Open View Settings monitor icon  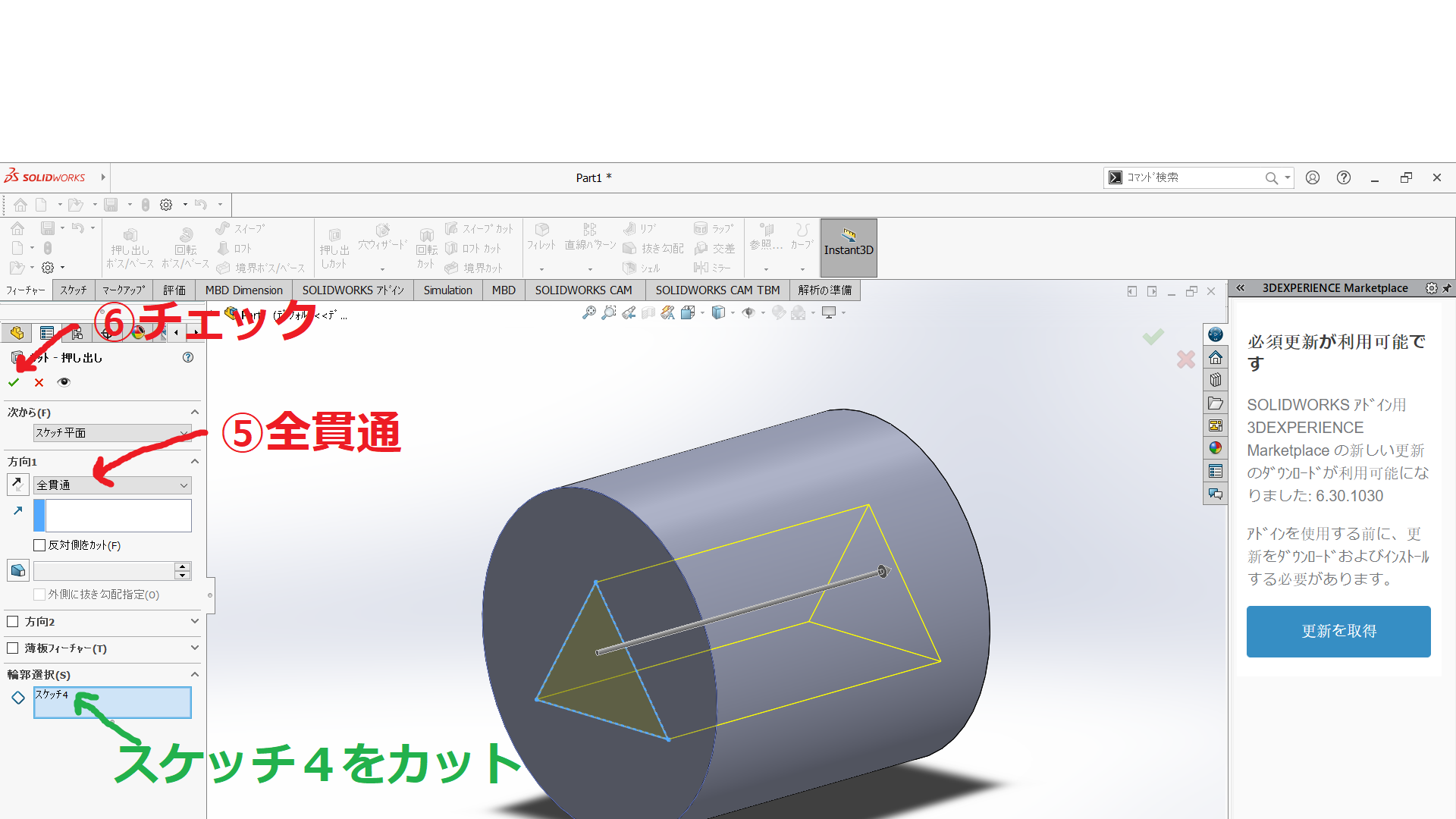[x=829, y=312]
